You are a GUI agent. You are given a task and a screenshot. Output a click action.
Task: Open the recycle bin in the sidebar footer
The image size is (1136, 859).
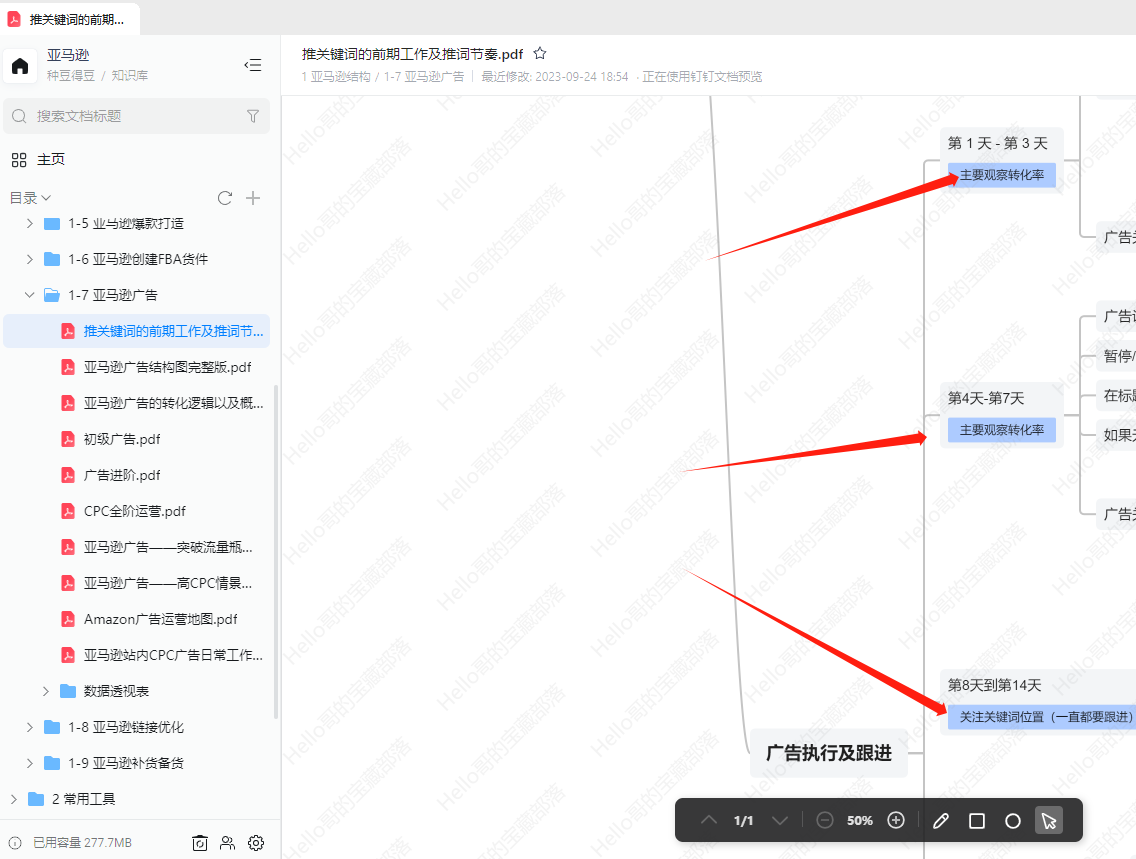199,843
